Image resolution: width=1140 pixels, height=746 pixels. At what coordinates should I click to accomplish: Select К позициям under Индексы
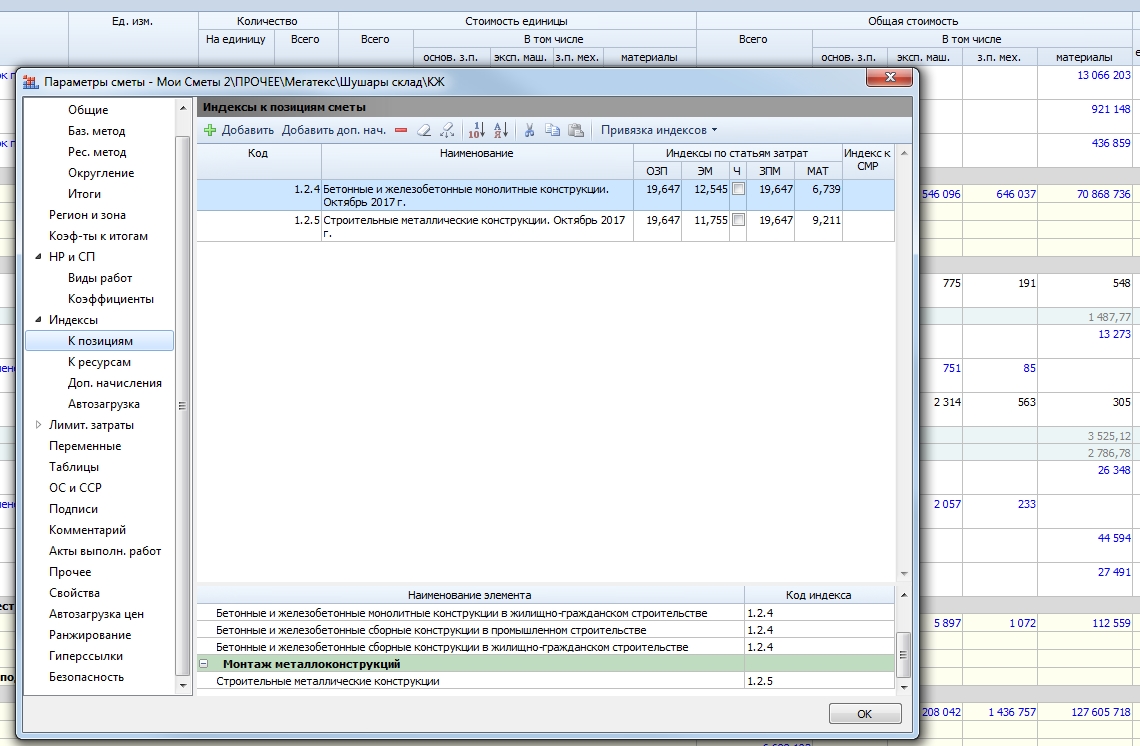tap(100, 341)
